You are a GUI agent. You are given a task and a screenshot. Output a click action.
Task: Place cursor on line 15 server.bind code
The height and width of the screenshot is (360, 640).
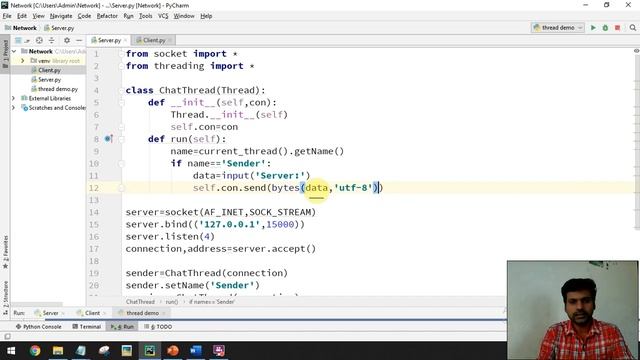(215, 224)
